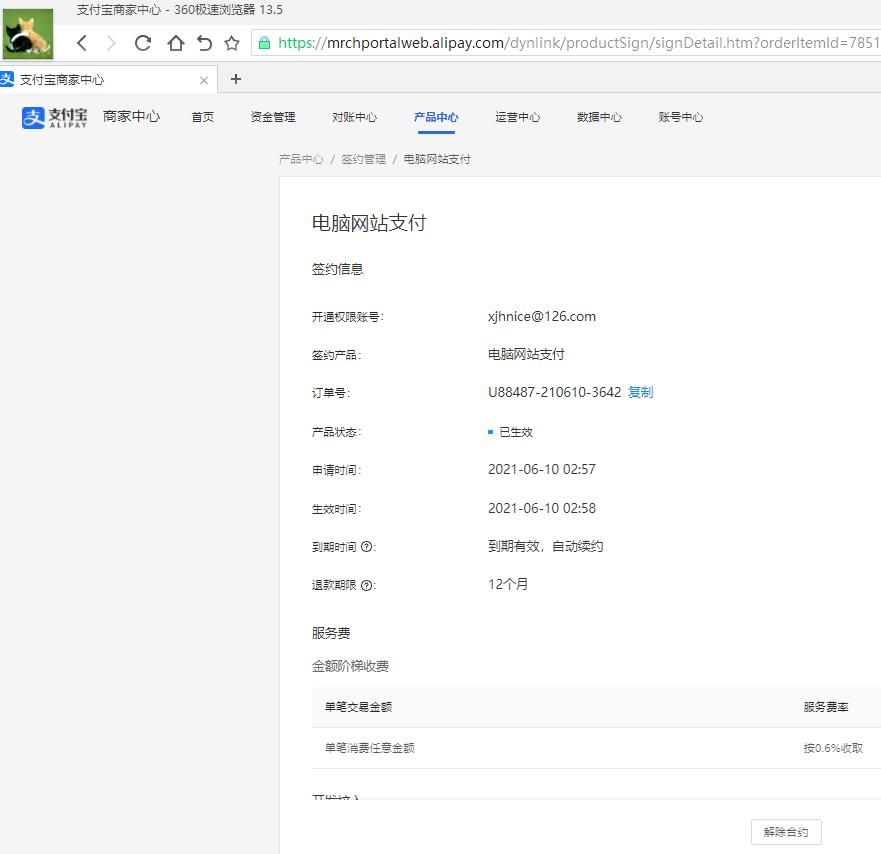Click 商家中心 header text
881x854 pixels.
coord(131,116)
